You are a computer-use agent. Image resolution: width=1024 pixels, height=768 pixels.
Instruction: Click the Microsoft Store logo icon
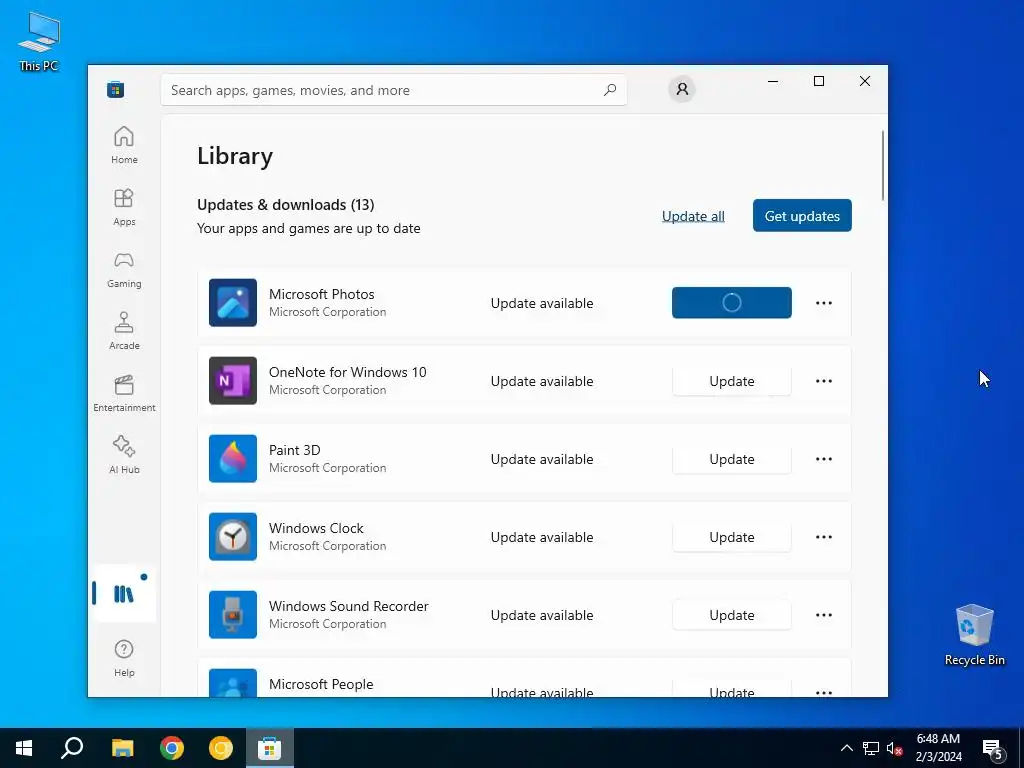click(116, 89)
